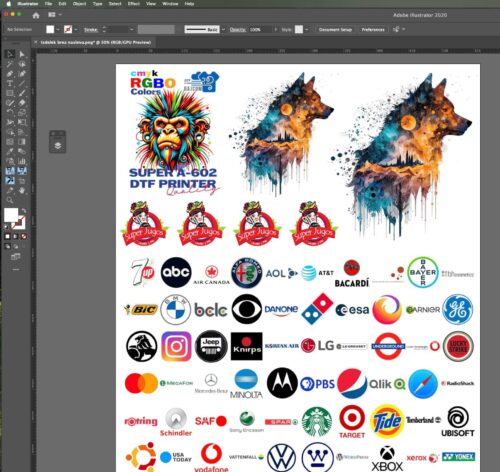This screenshot has height=472, width=500.
Task: Click the Document Setup button
Action: pyautogui.click(x=335, y=30)
